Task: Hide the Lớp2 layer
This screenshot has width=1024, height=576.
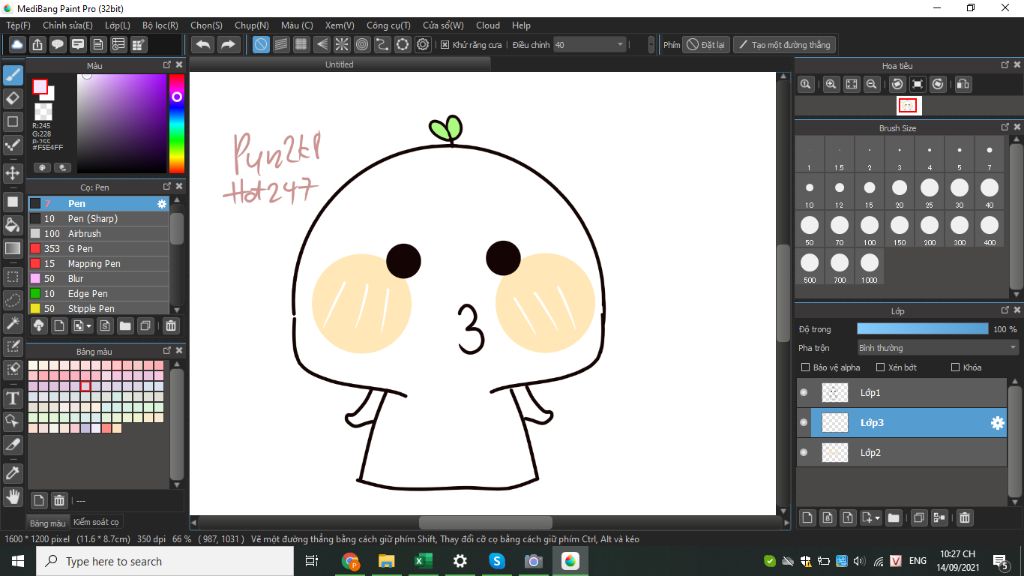Action: 804,453
